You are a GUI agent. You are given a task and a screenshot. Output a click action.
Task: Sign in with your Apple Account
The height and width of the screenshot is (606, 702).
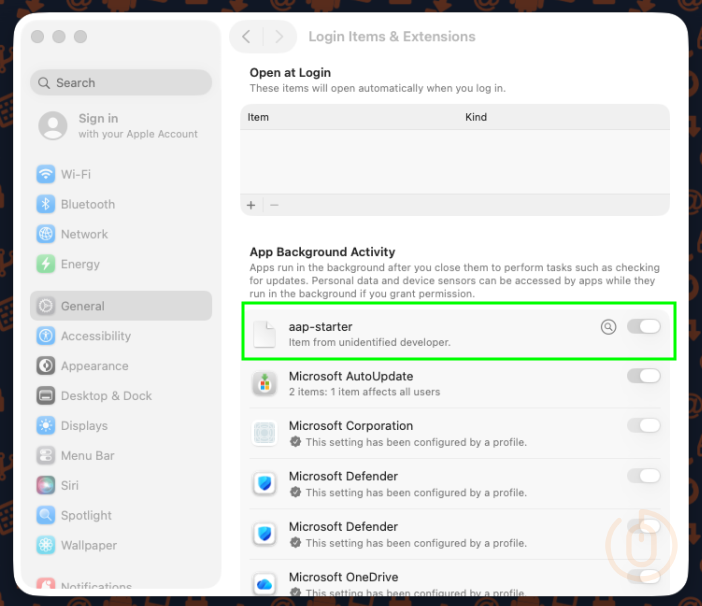[119, 126]
